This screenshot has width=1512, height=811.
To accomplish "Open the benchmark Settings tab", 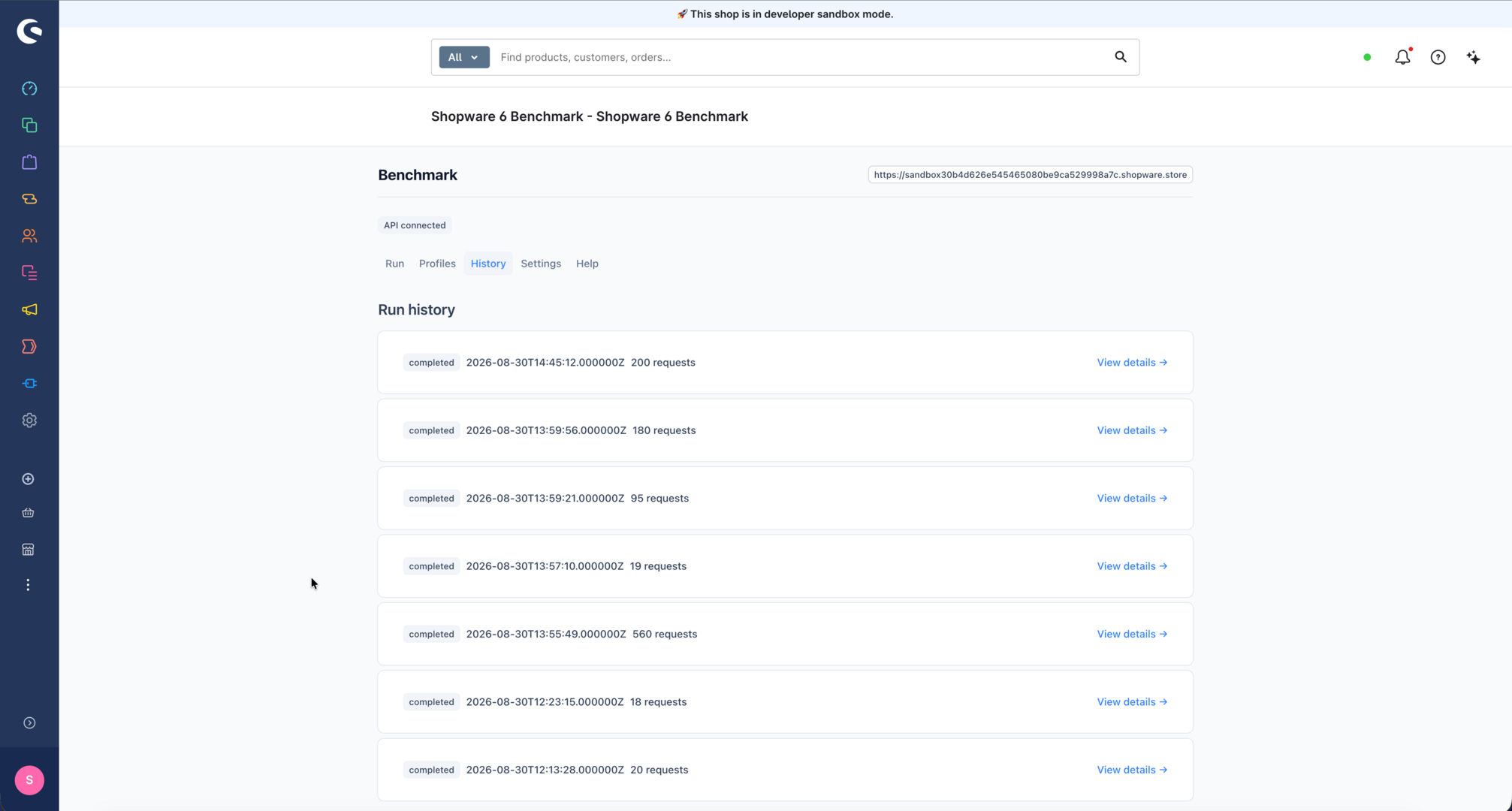I will click(x=541, y=264).
